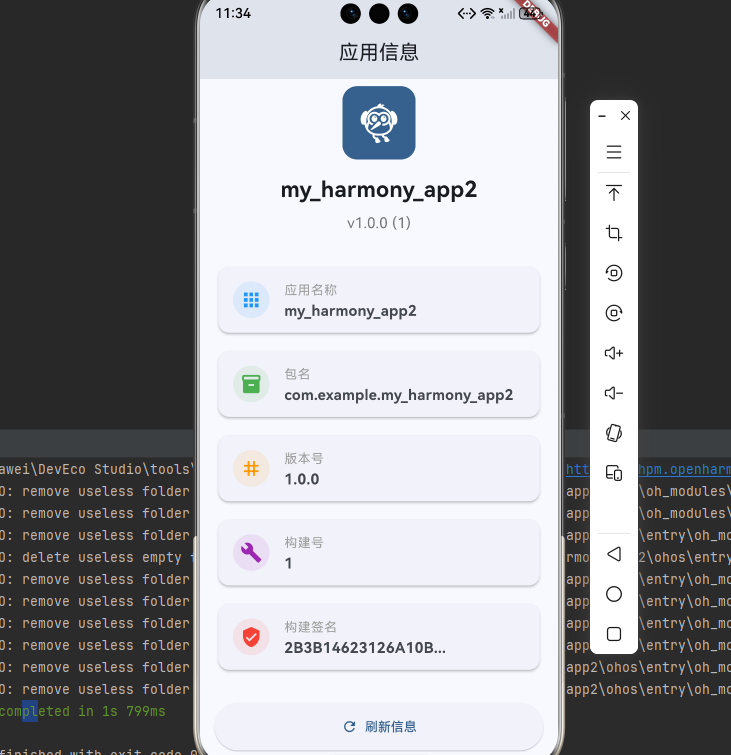Click the shake device icon
This screenshot has height=755, width=731.
point(614,433)
